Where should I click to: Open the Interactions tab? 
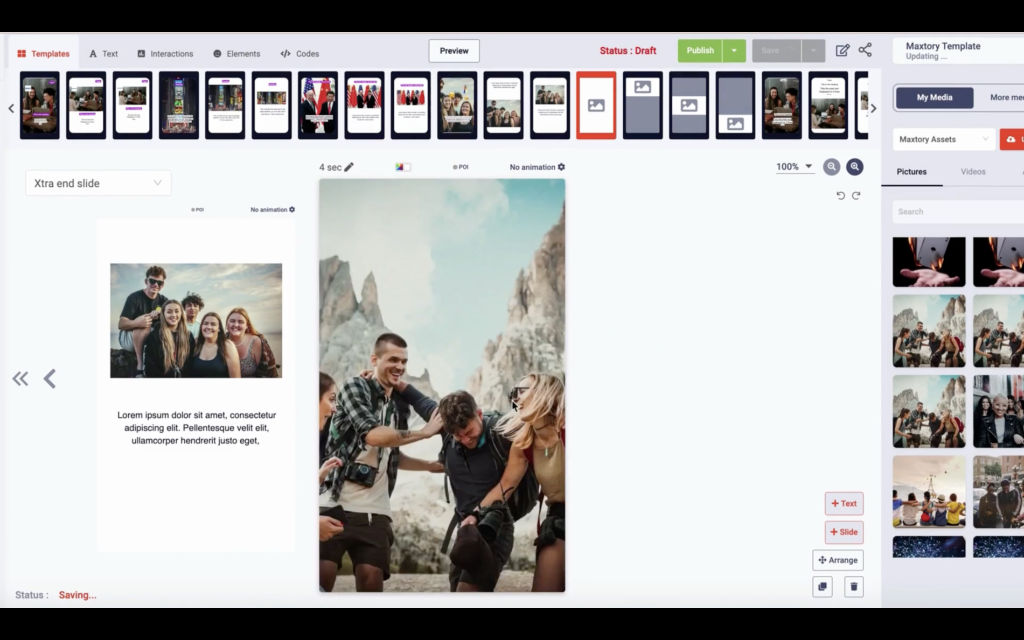[165, 54]
